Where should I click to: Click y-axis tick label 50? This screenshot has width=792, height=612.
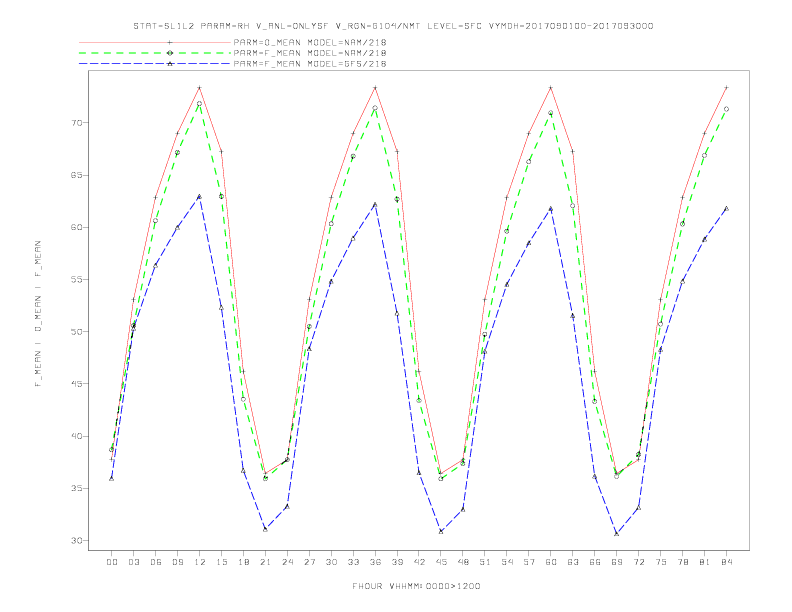[x=76, y=332]
